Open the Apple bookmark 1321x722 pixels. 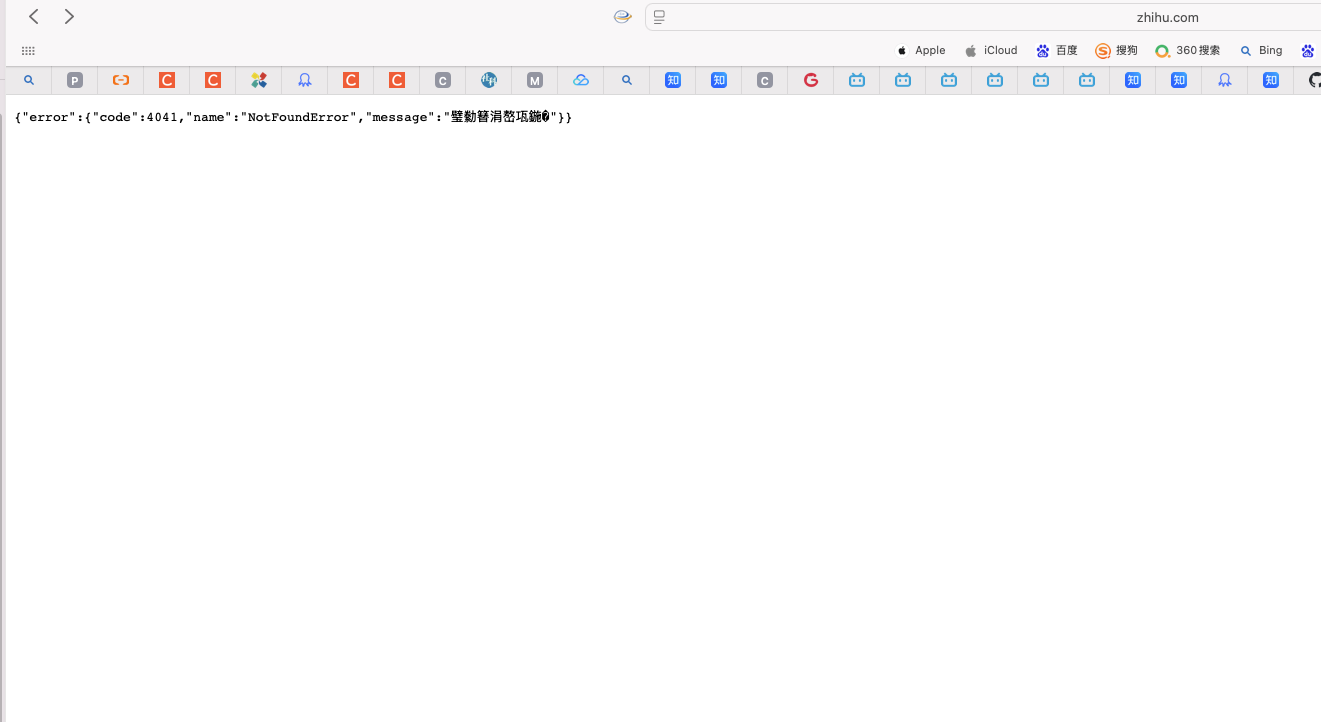point(920,50)
